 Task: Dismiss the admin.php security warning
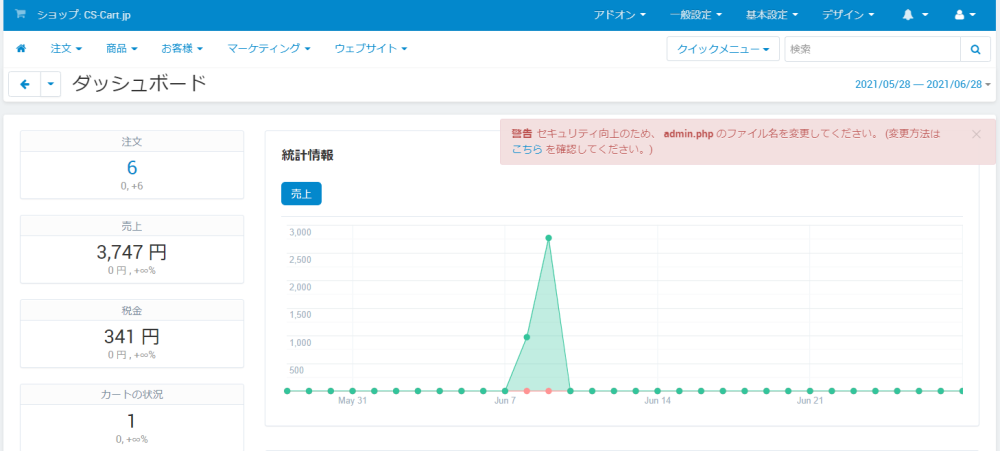[x=976, y=134]
